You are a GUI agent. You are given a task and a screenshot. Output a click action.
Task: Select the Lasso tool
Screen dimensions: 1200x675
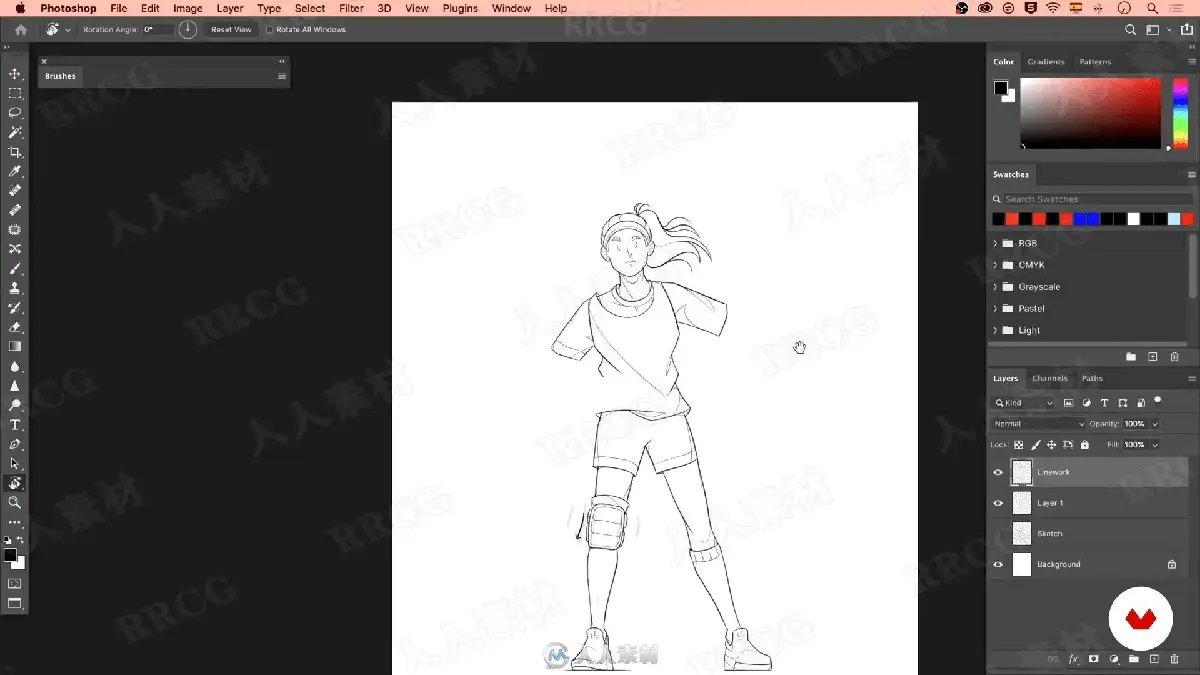click(15, 113)
